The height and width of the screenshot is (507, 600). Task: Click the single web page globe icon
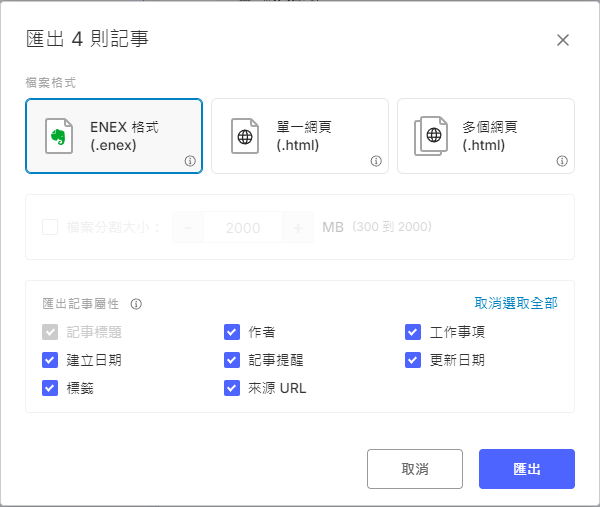245,136
